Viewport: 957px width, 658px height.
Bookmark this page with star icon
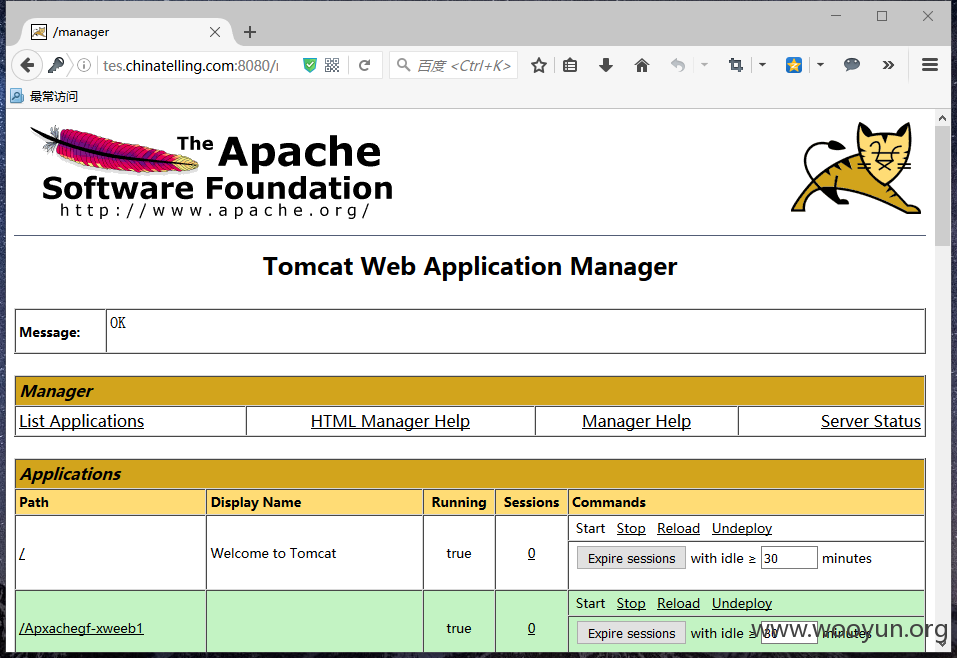(538, 65)
